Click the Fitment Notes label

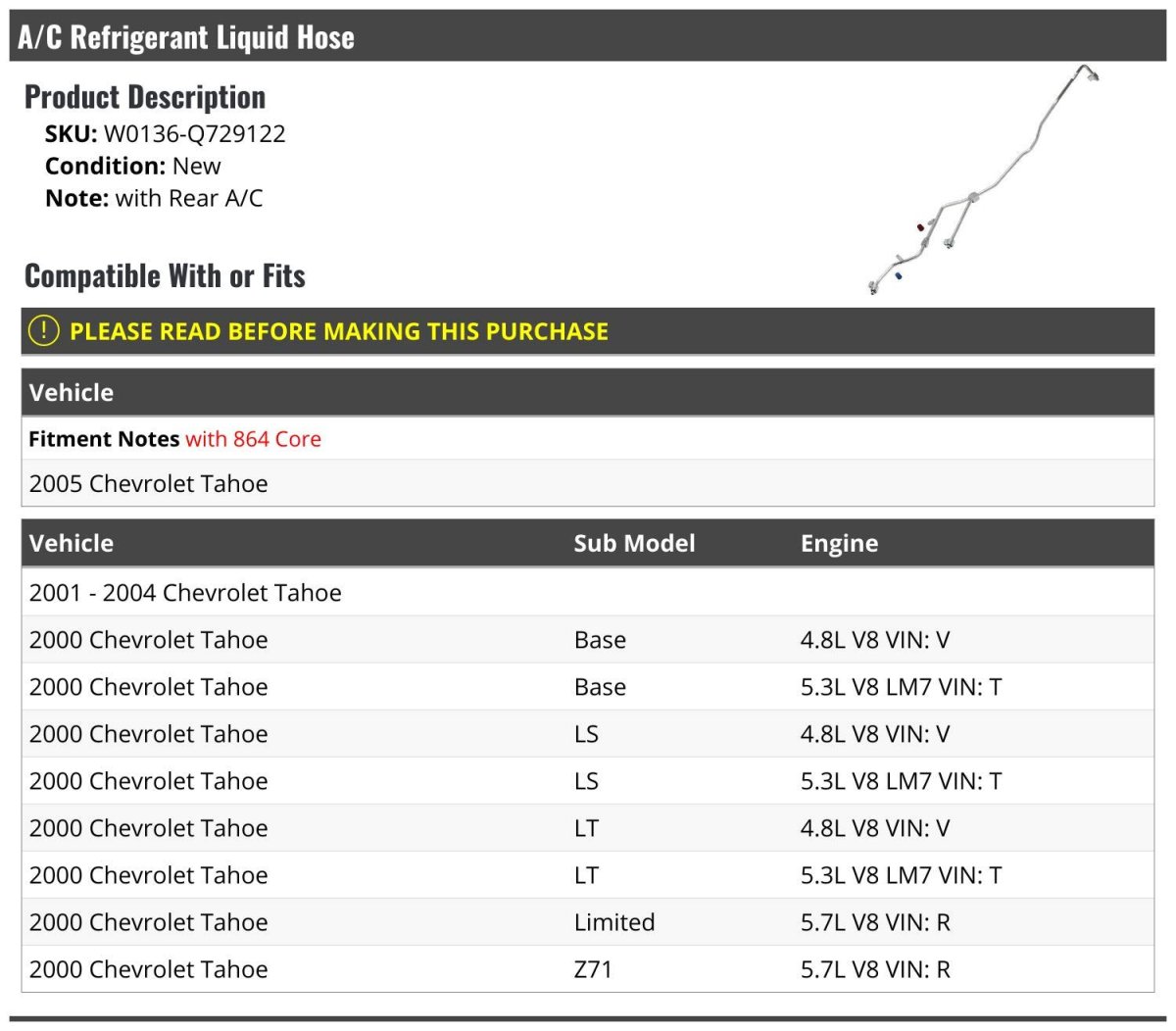coord(104,439)
